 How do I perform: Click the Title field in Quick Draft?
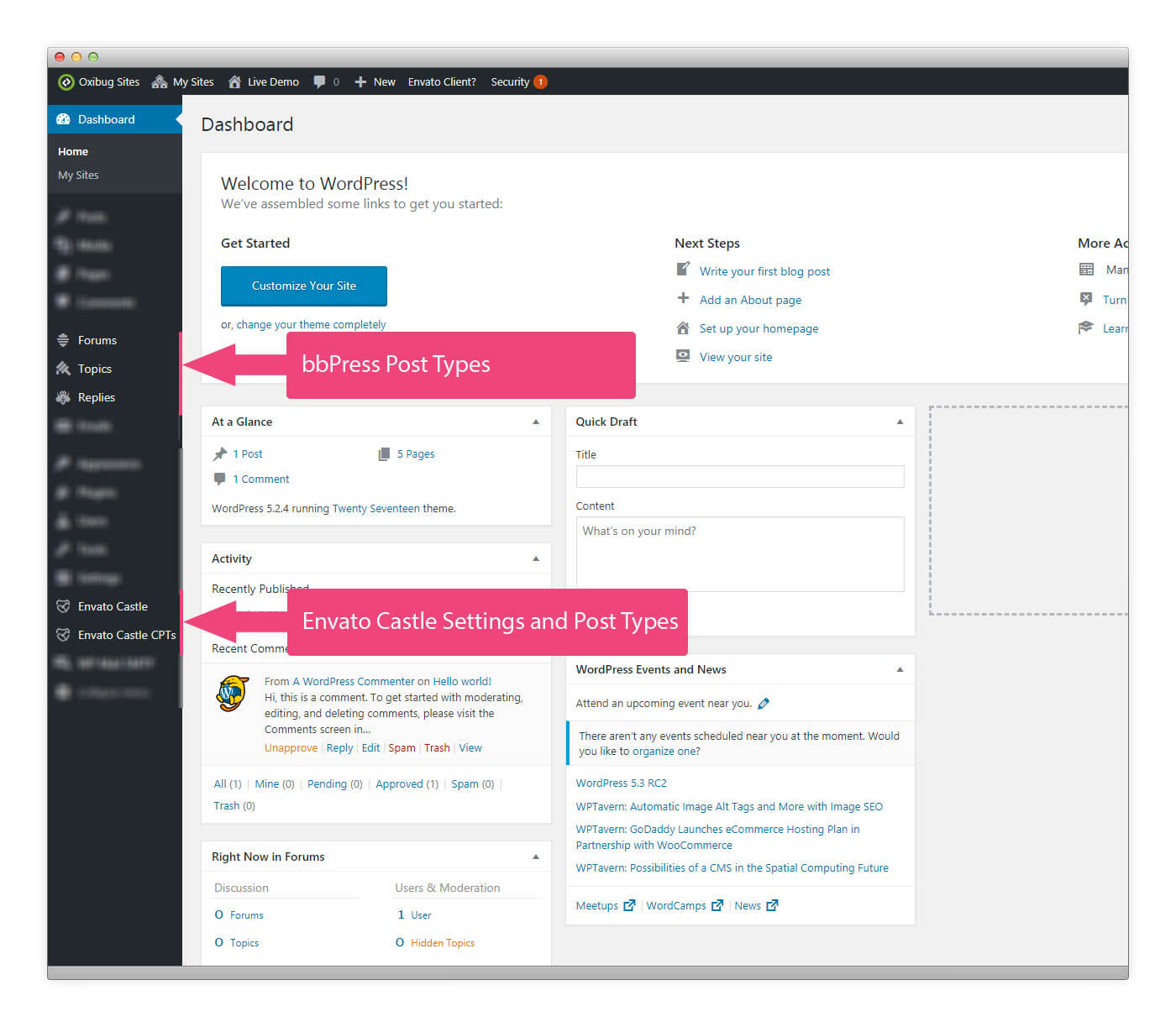pyautogui.click(x=739, y=476)
